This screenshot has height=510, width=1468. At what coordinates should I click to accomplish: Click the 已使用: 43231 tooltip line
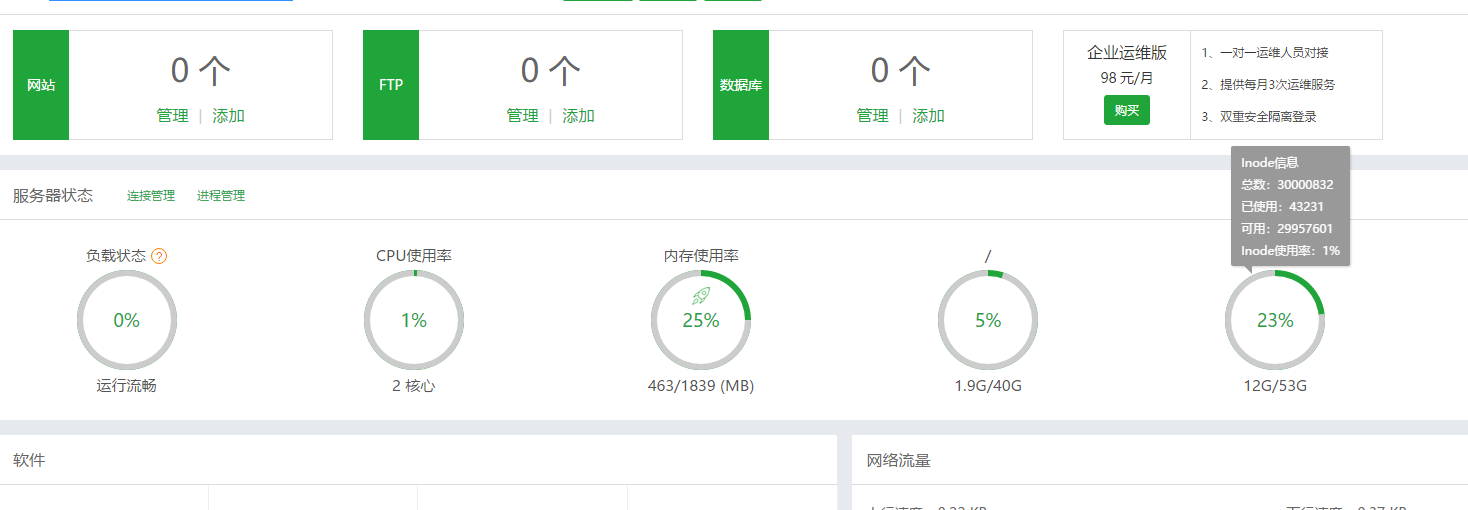point(1282,207)
